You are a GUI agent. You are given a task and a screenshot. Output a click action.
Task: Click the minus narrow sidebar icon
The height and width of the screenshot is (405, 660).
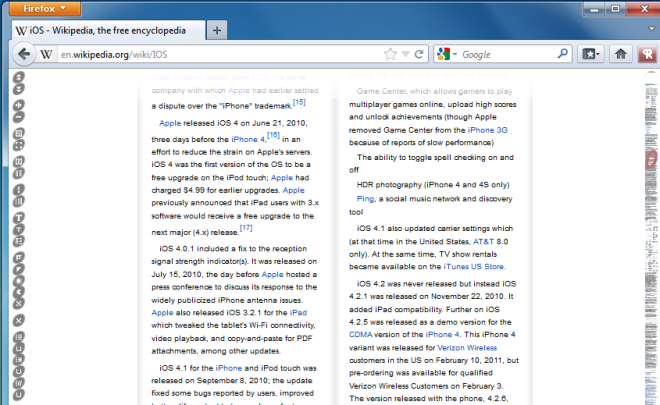pos(19,117)
